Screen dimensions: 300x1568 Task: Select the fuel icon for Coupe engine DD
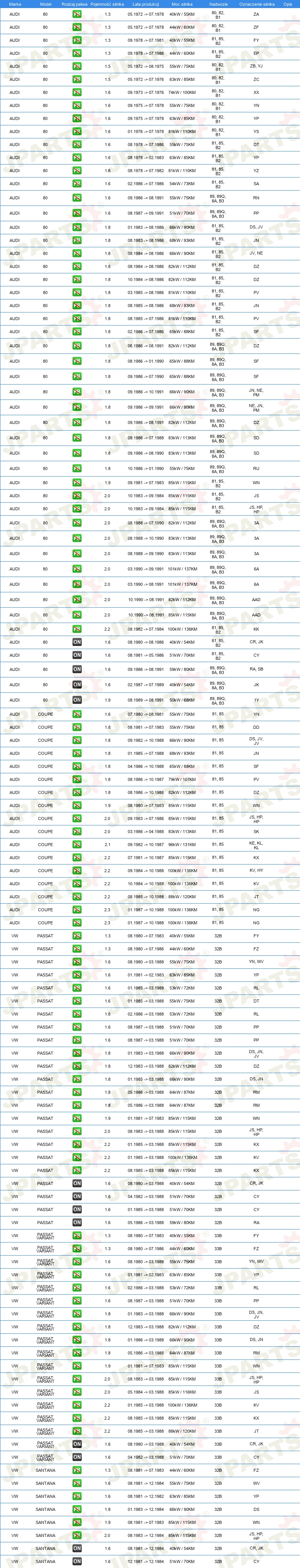click(77, 727)
